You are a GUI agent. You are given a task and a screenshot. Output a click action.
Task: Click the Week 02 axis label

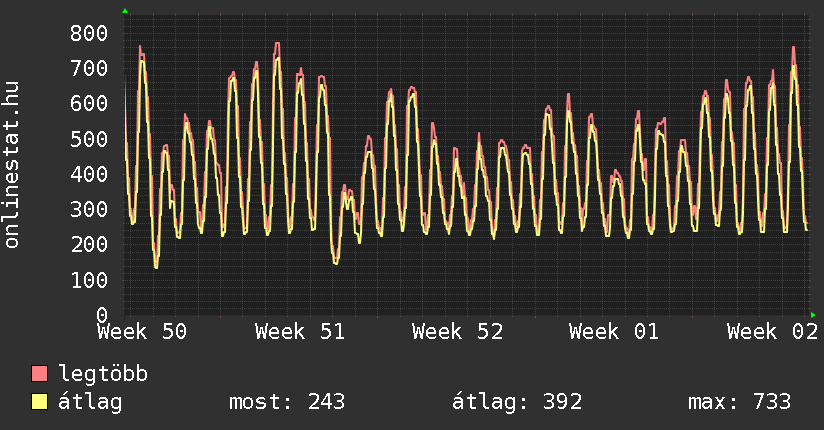click(771, 332)
